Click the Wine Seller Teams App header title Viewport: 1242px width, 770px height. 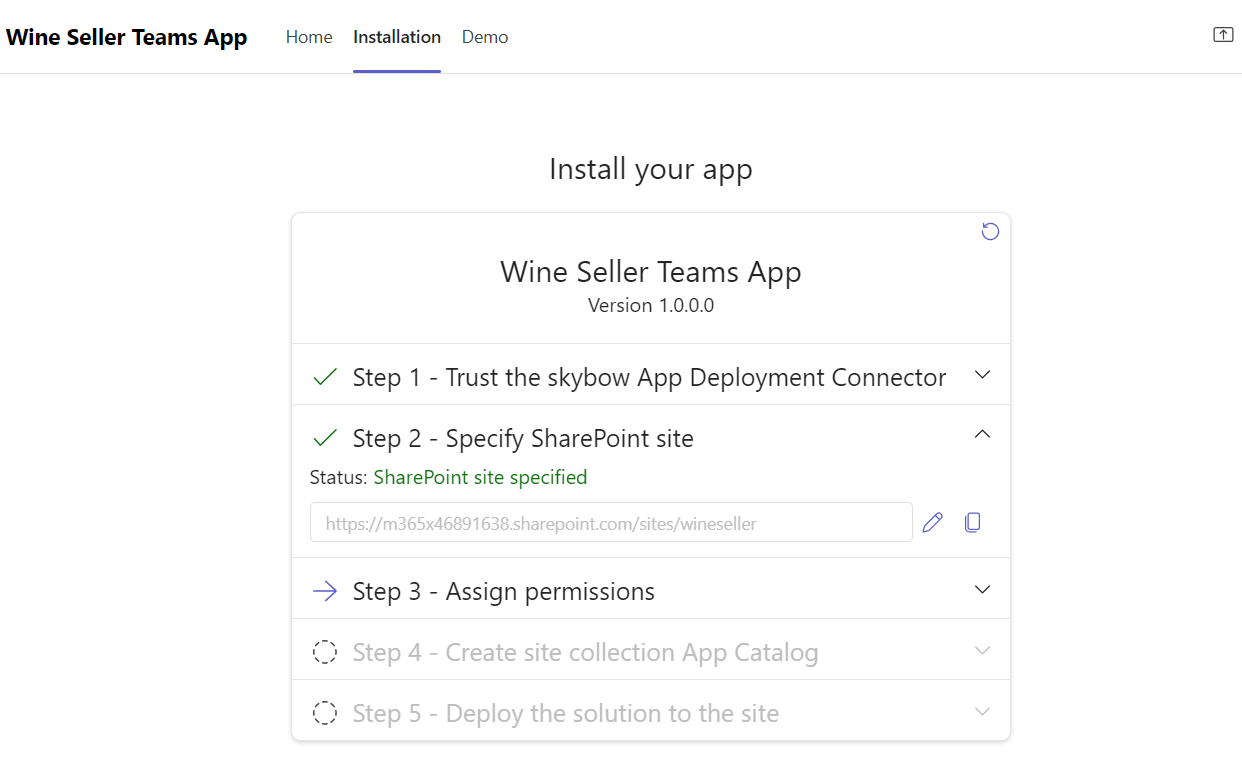pyautogui.click(x=127, y=37)
